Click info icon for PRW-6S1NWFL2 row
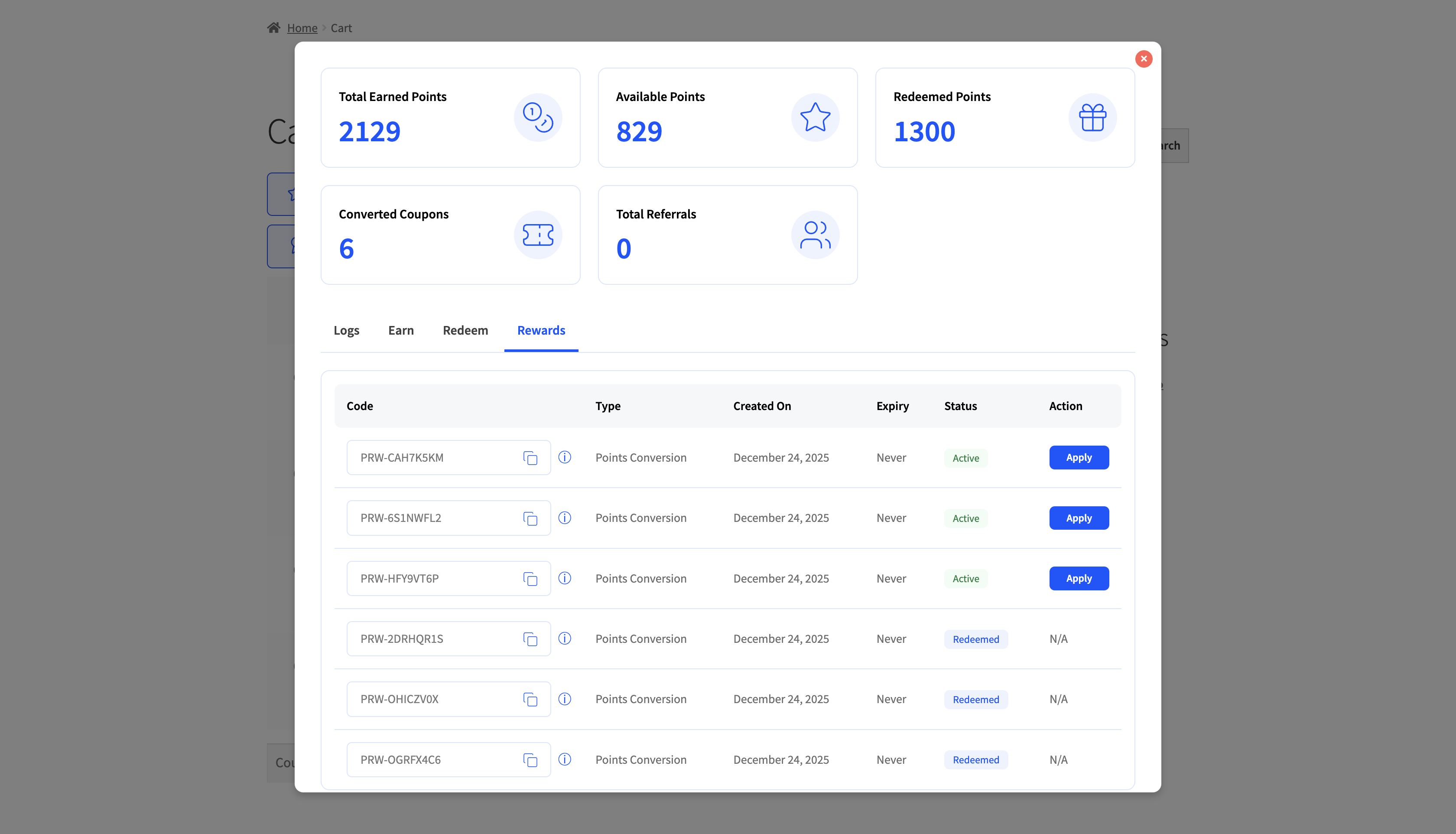This screenshot has width=1456, height=834. tap(565, 518)
